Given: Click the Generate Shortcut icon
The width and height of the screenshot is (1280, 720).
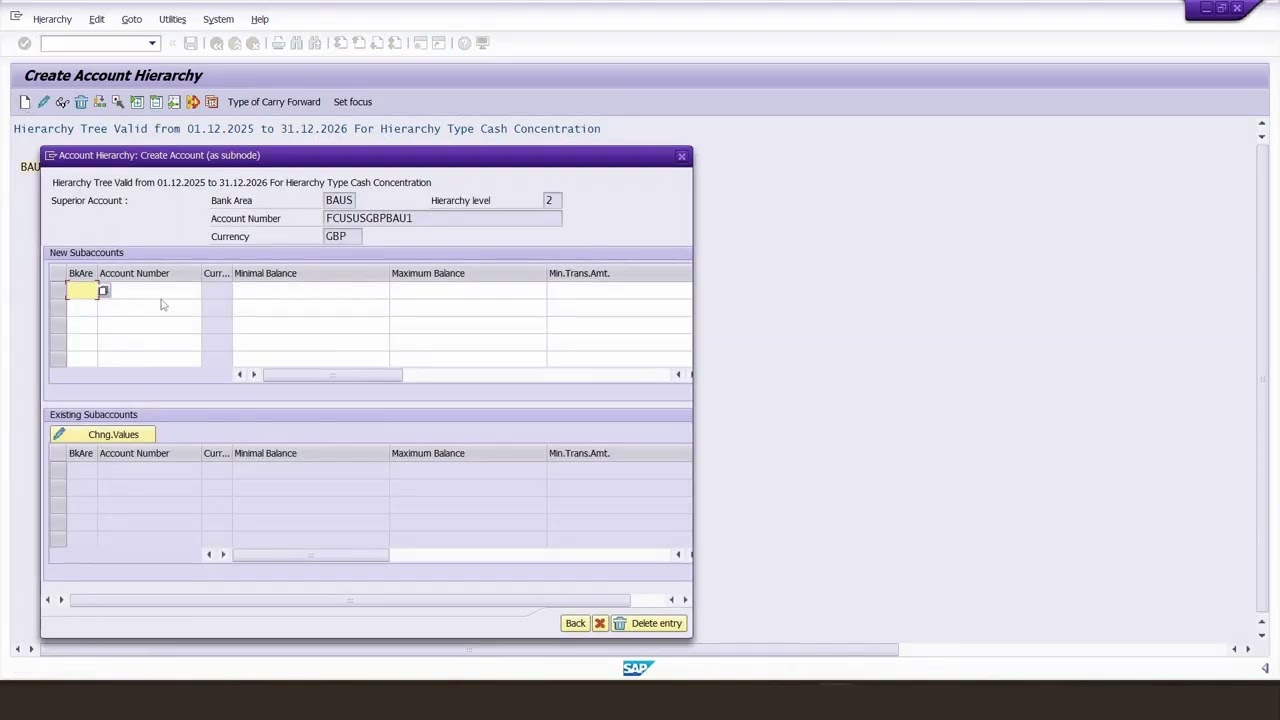Looking at the screenshot, I should point(438,43).
